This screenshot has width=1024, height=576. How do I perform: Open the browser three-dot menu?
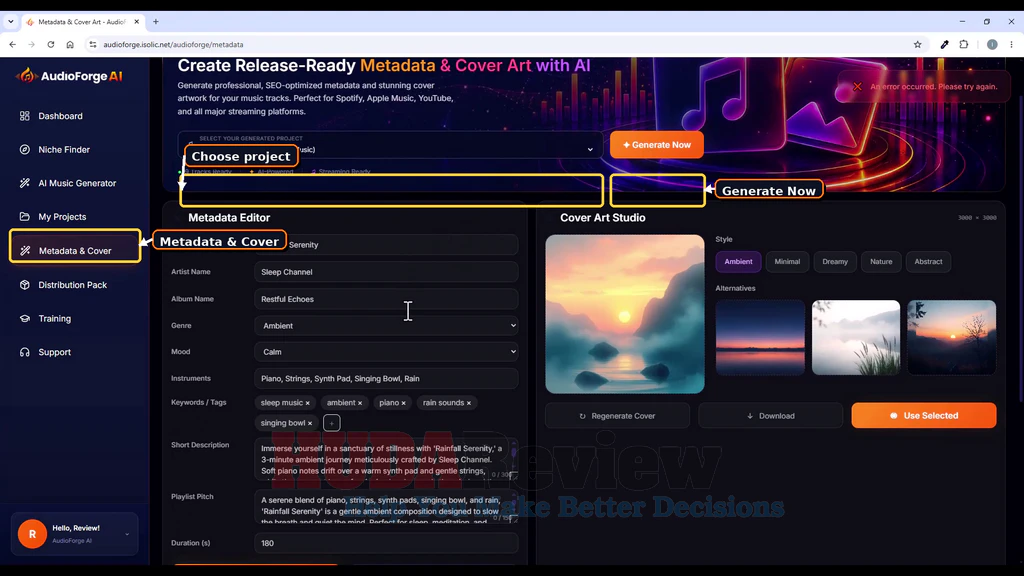(x=1012, y=44)
